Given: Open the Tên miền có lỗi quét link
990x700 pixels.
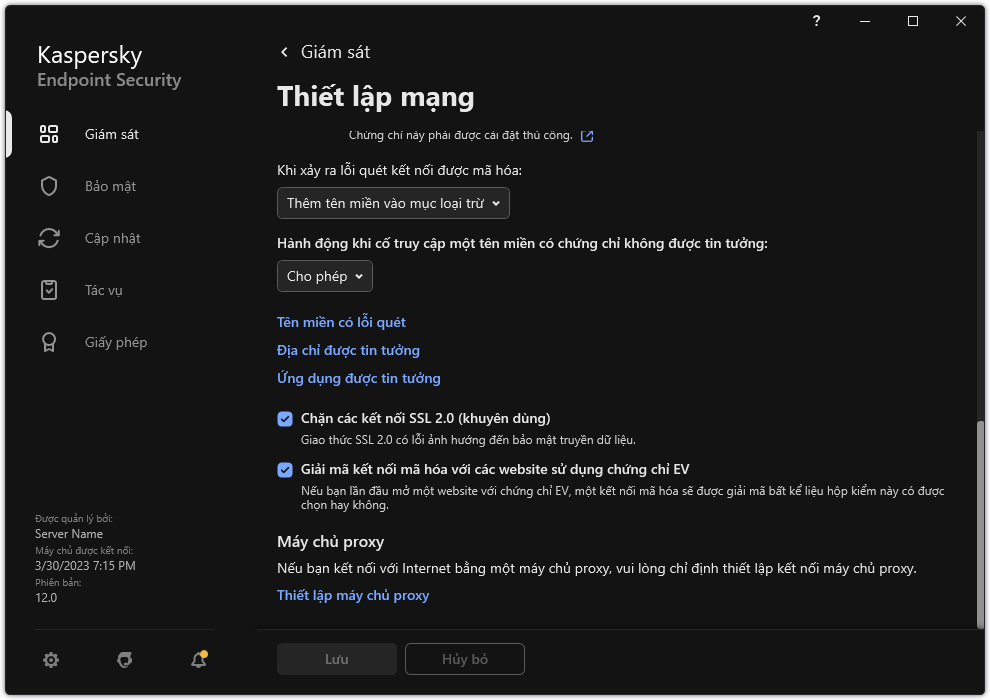Looking at the screenshot, I should (x=341, y=322).
